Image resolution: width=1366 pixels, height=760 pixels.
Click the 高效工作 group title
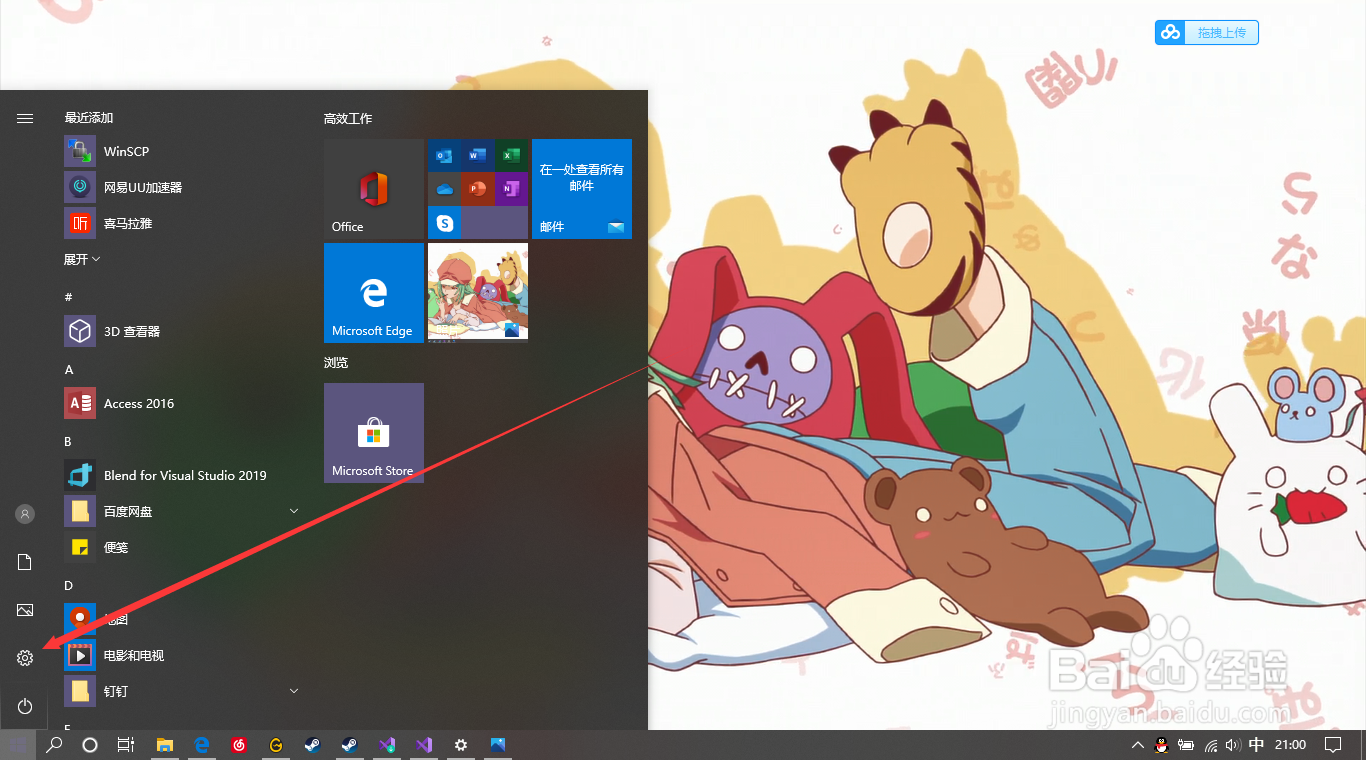tap(348, 118)
